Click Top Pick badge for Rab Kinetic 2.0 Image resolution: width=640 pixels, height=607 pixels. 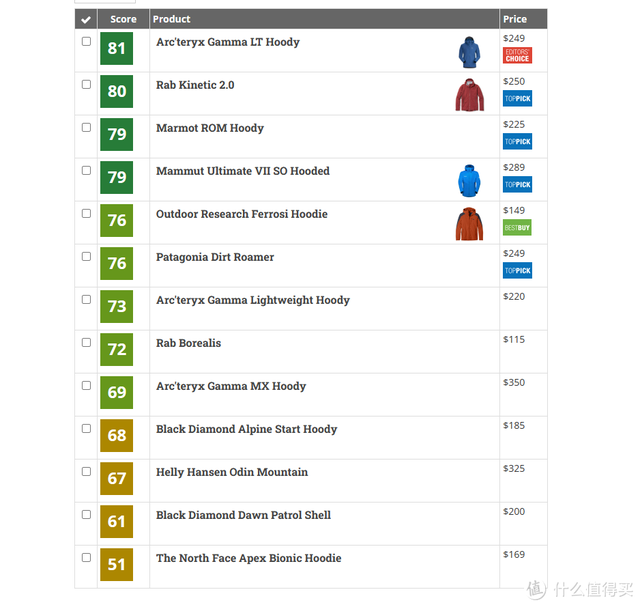517,98
